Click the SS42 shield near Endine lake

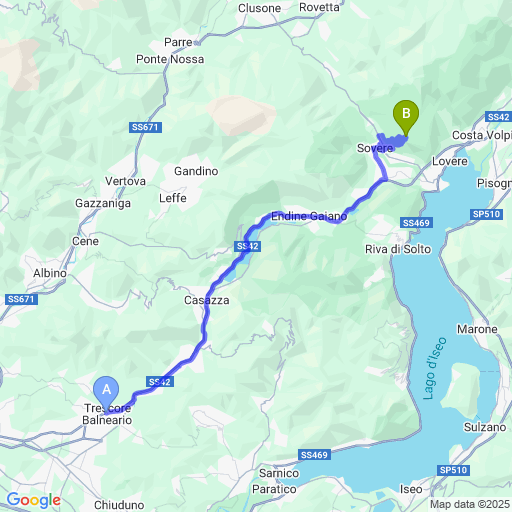[x=247, y=246]
